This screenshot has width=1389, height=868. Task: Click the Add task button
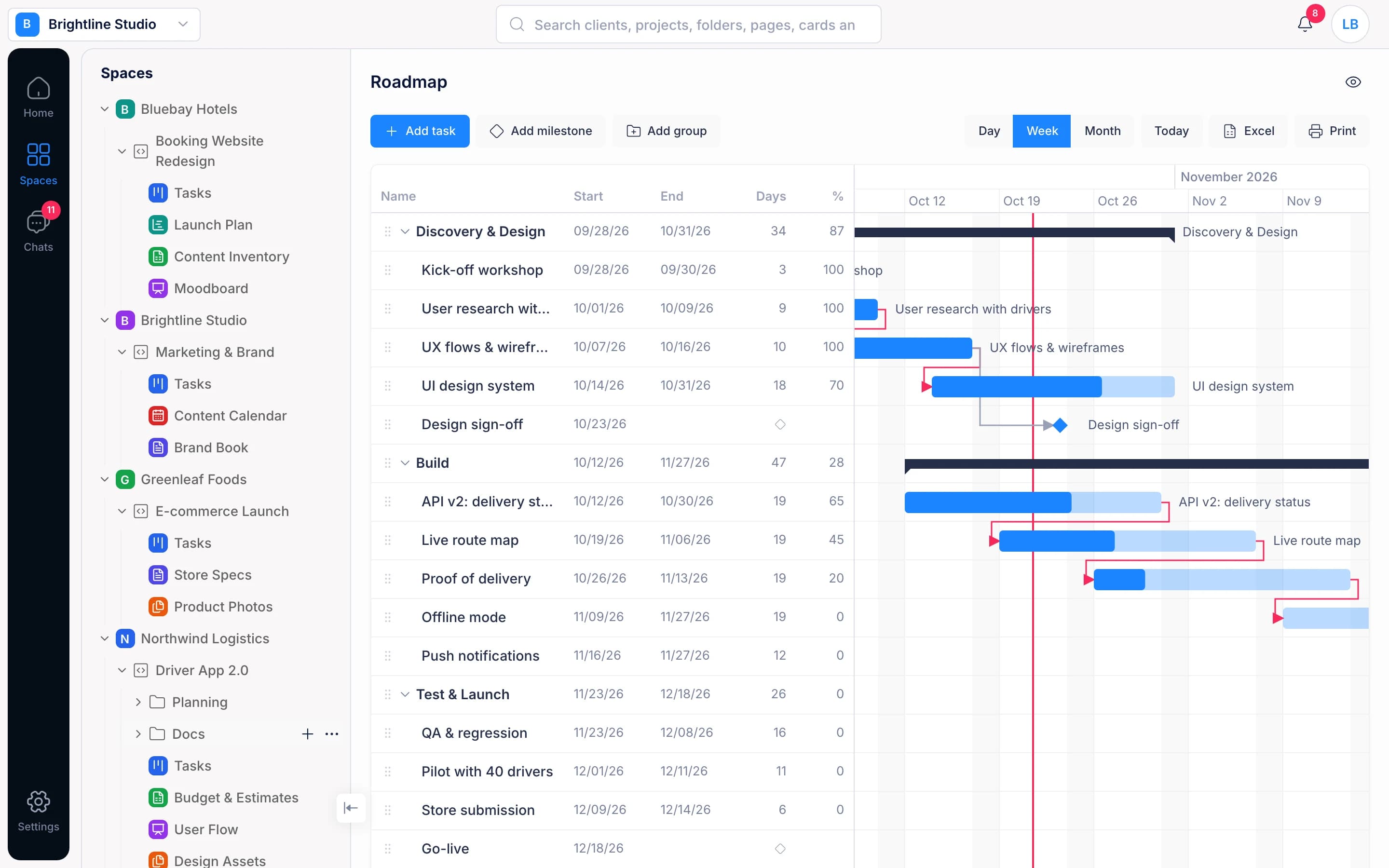420,131
